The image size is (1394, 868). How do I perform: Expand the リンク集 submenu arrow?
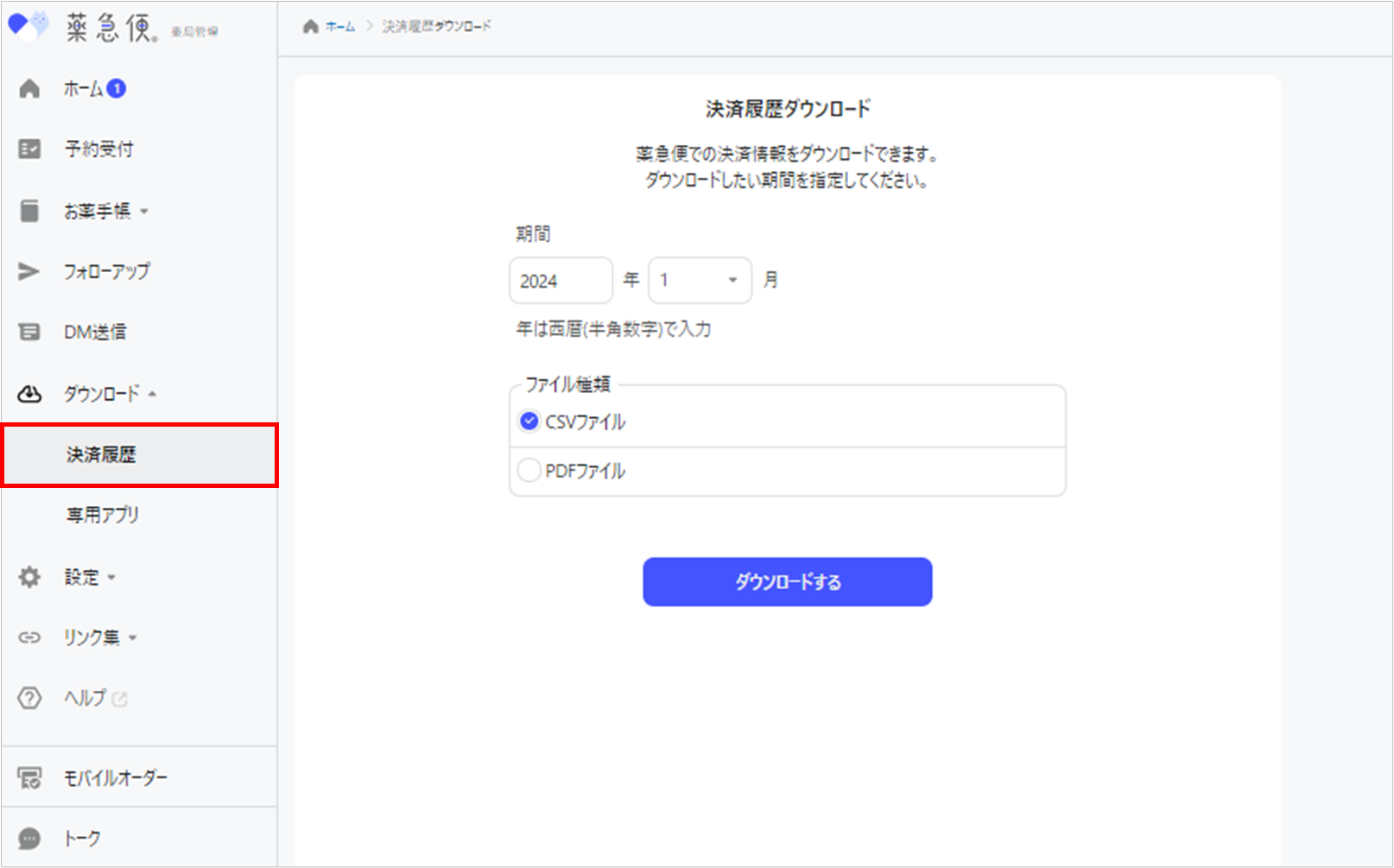(x=133, y=638)
